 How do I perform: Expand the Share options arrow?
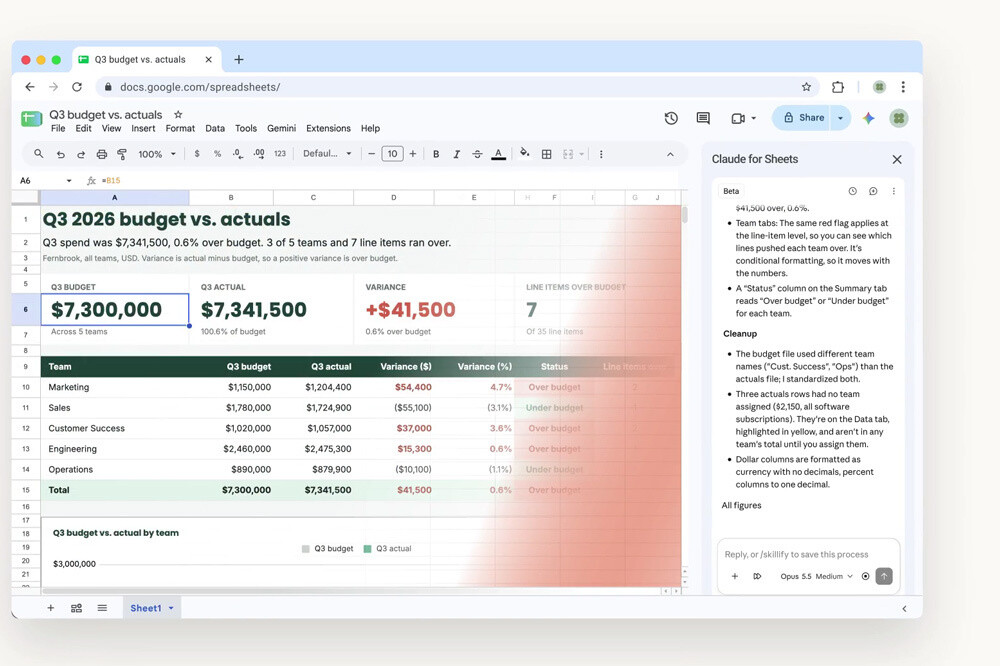click(x=841, y=118)
